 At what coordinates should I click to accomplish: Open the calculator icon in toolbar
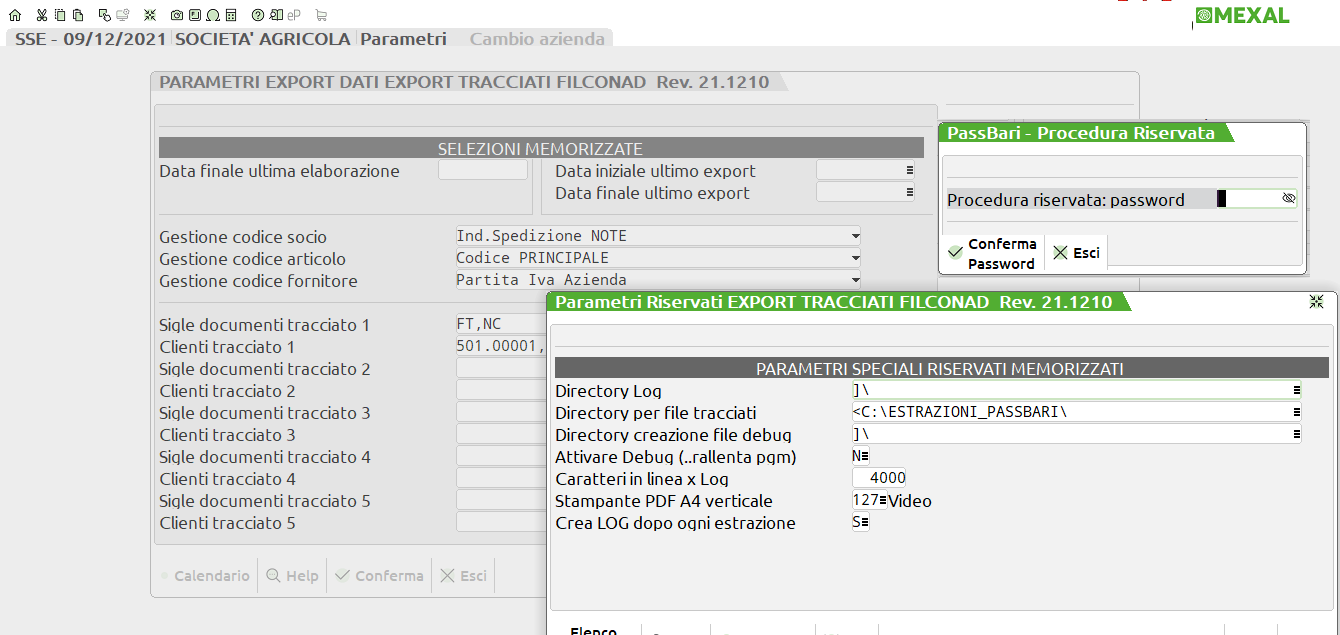pos(231,15)
